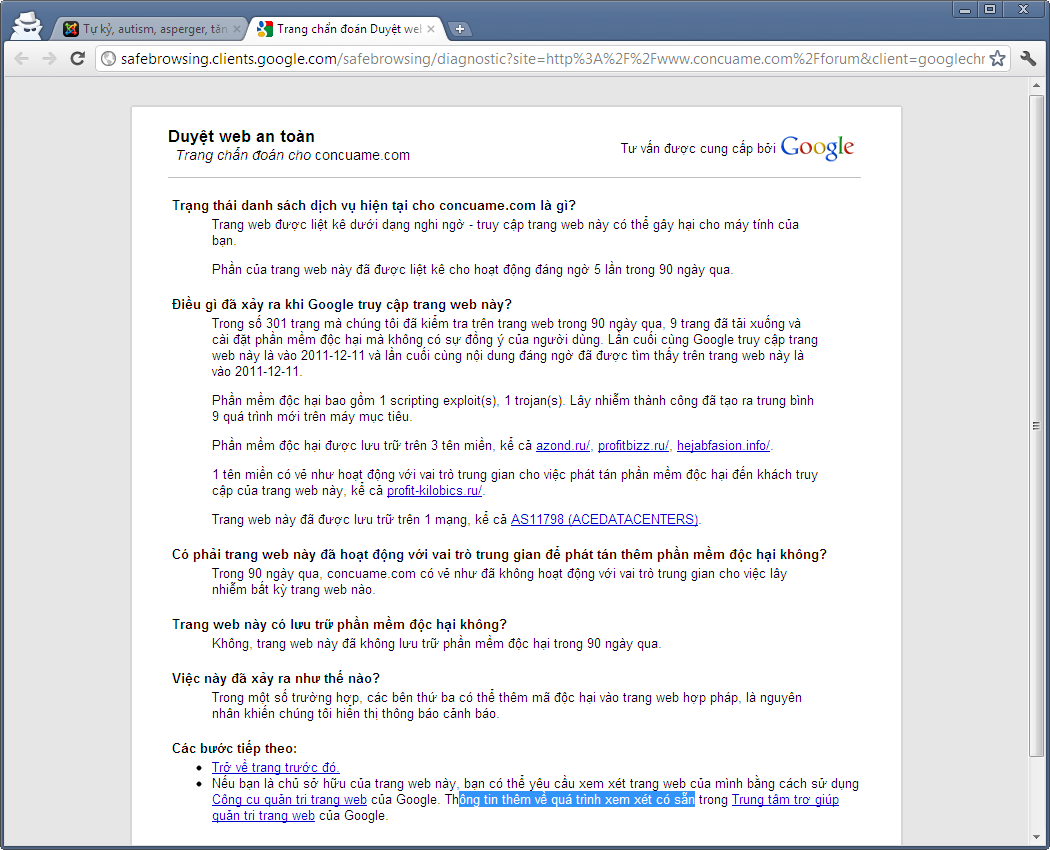Switch to the 'Tự kỷ, autism, asperger' tab
1050x850 pixels.
(149, 29)
